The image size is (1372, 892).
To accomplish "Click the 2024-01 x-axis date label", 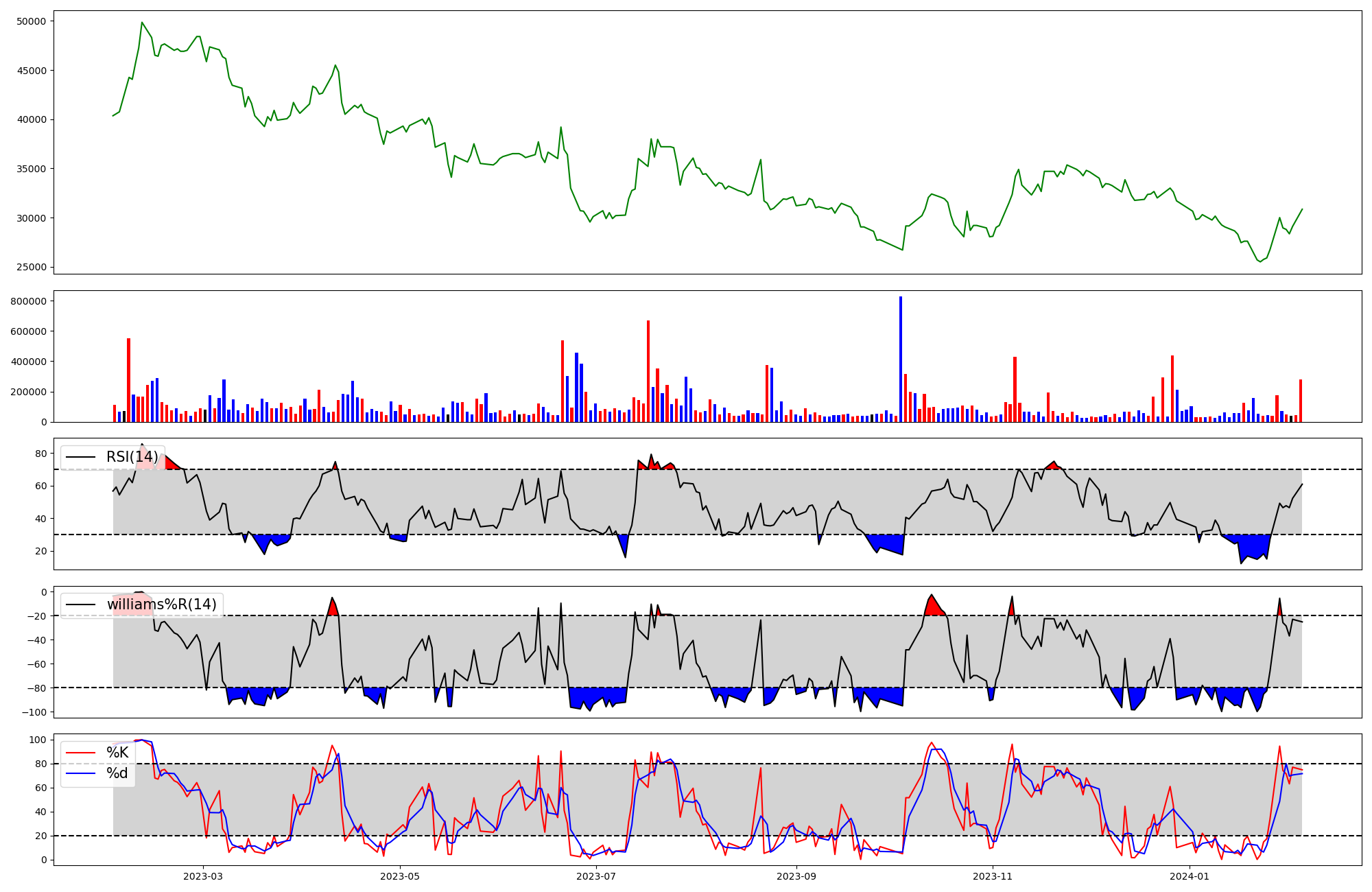I will 1190,876.
